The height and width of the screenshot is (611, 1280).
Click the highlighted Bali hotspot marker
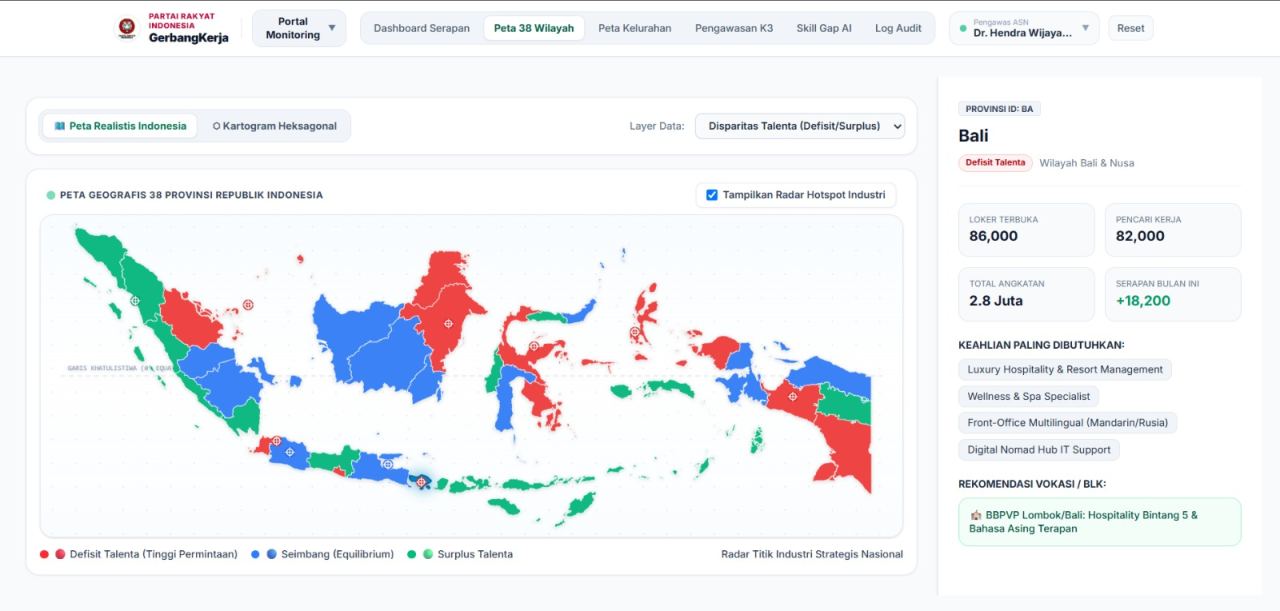(422, 481)
